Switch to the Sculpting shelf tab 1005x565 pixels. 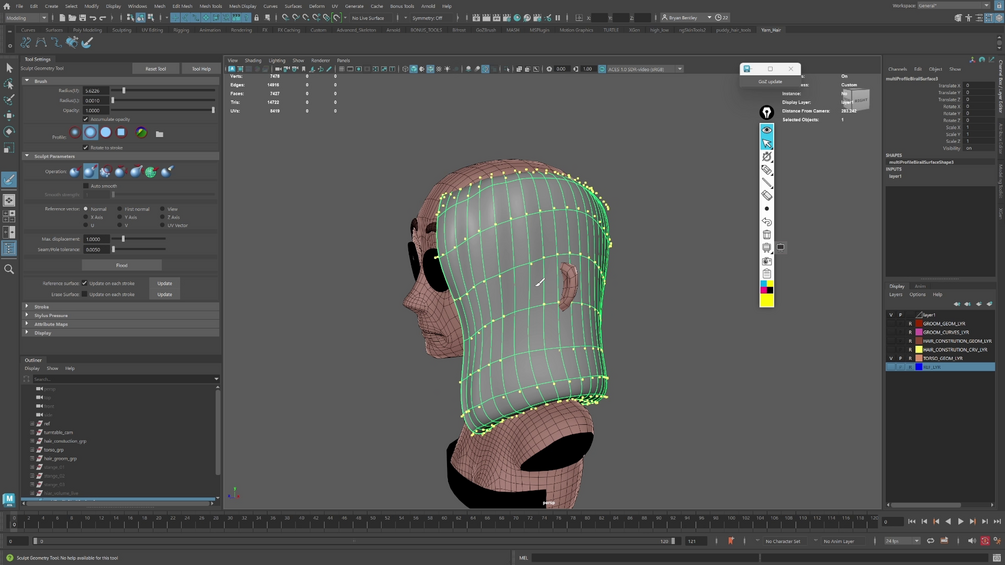[x=121, y=30]
